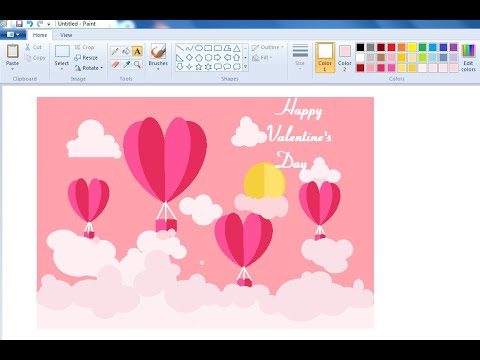Choose the yellow color swatch
This screenshot has width=480, height=360.
412,47
